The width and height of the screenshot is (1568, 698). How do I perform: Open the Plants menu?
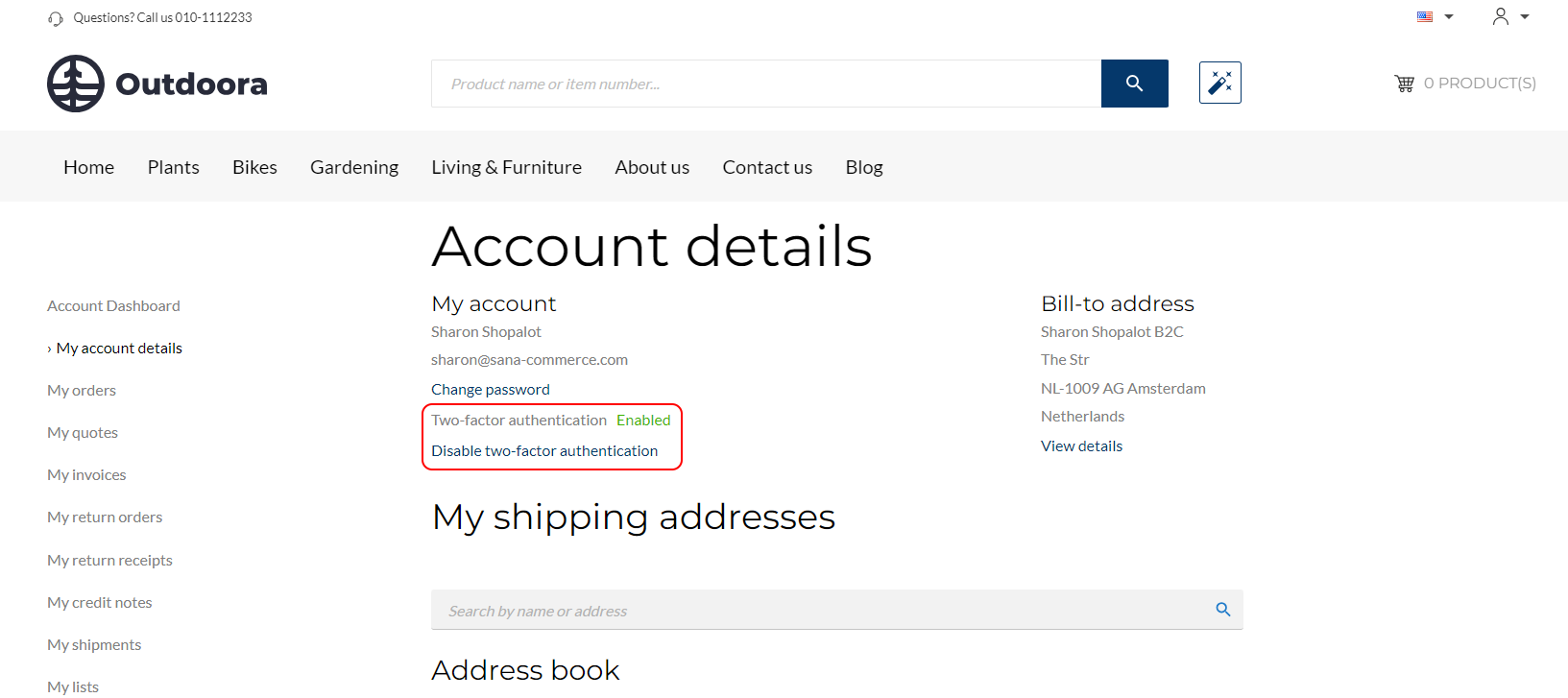[x=174, y=167]
